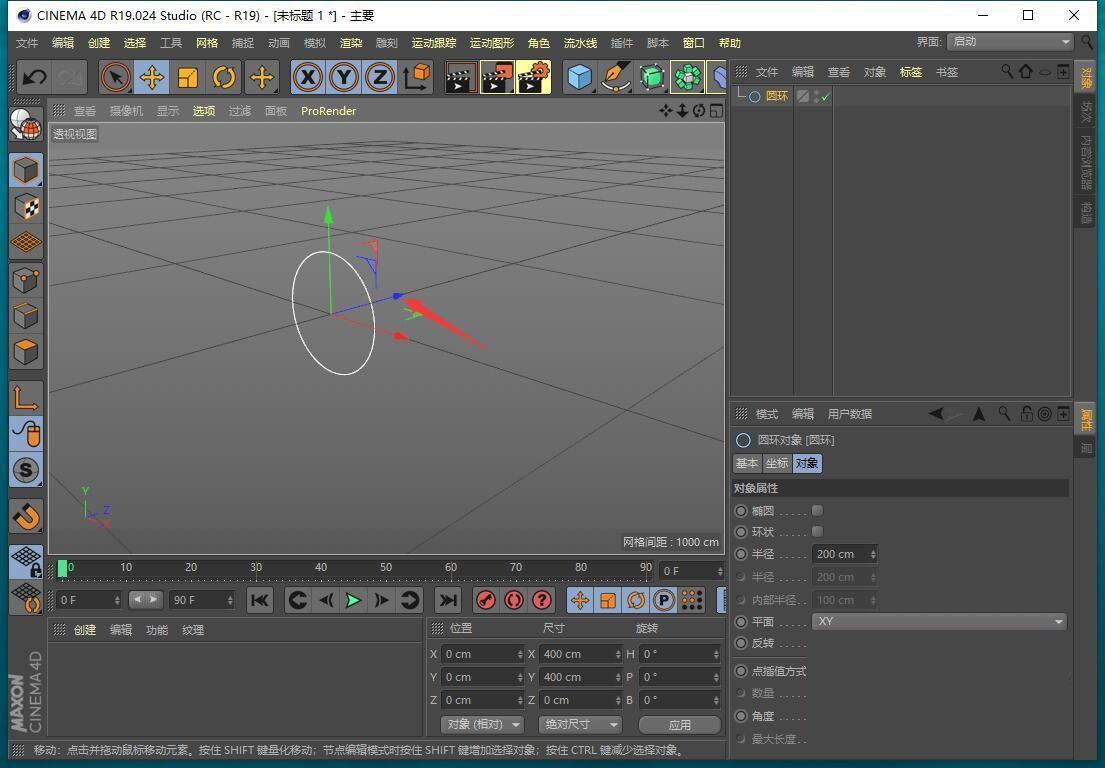Screen dimensions: 1105x768
Task: Go to end of animation
Action: [447, 600]
